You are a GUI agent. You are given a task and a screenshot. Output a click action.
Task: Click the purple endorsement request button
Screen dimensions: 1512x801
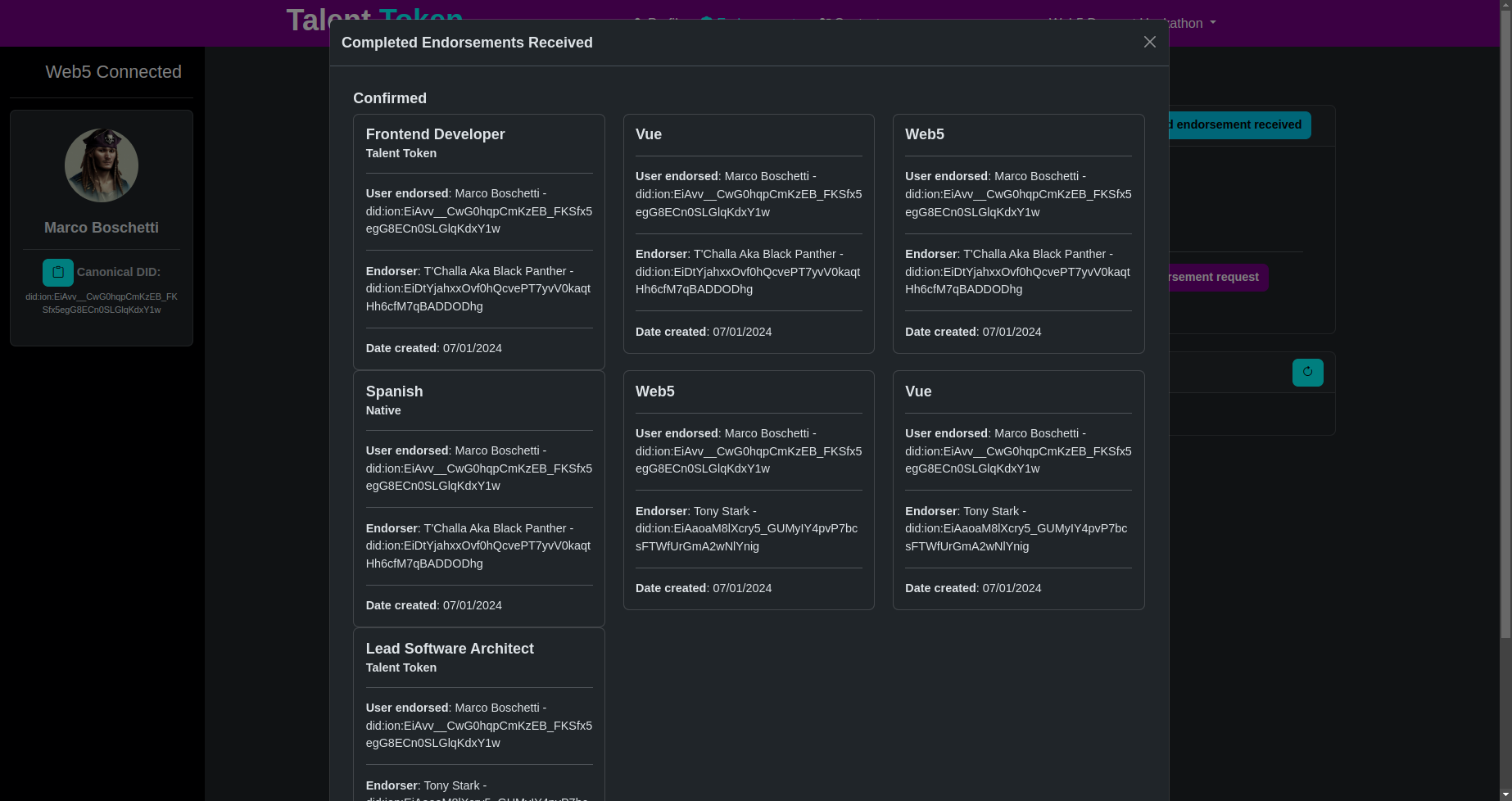pyautogui.click(x=1219, y=278)
